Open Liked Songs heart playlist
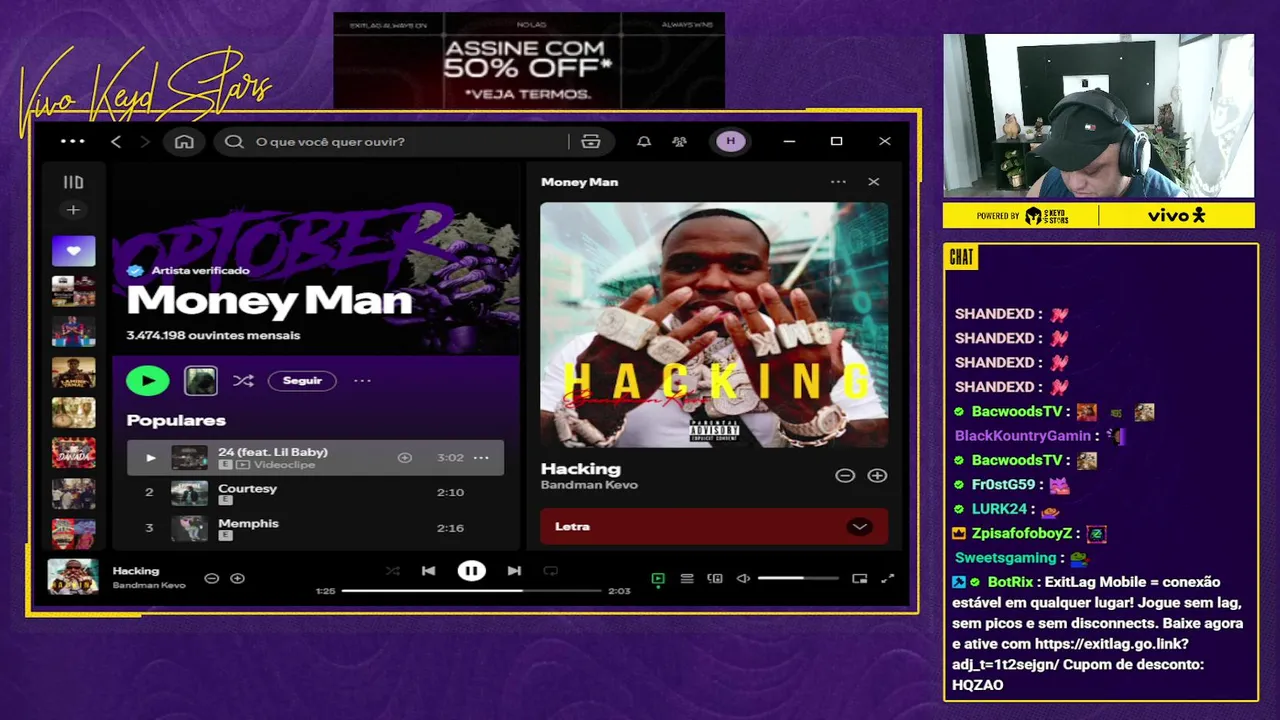 click(73, 251)
